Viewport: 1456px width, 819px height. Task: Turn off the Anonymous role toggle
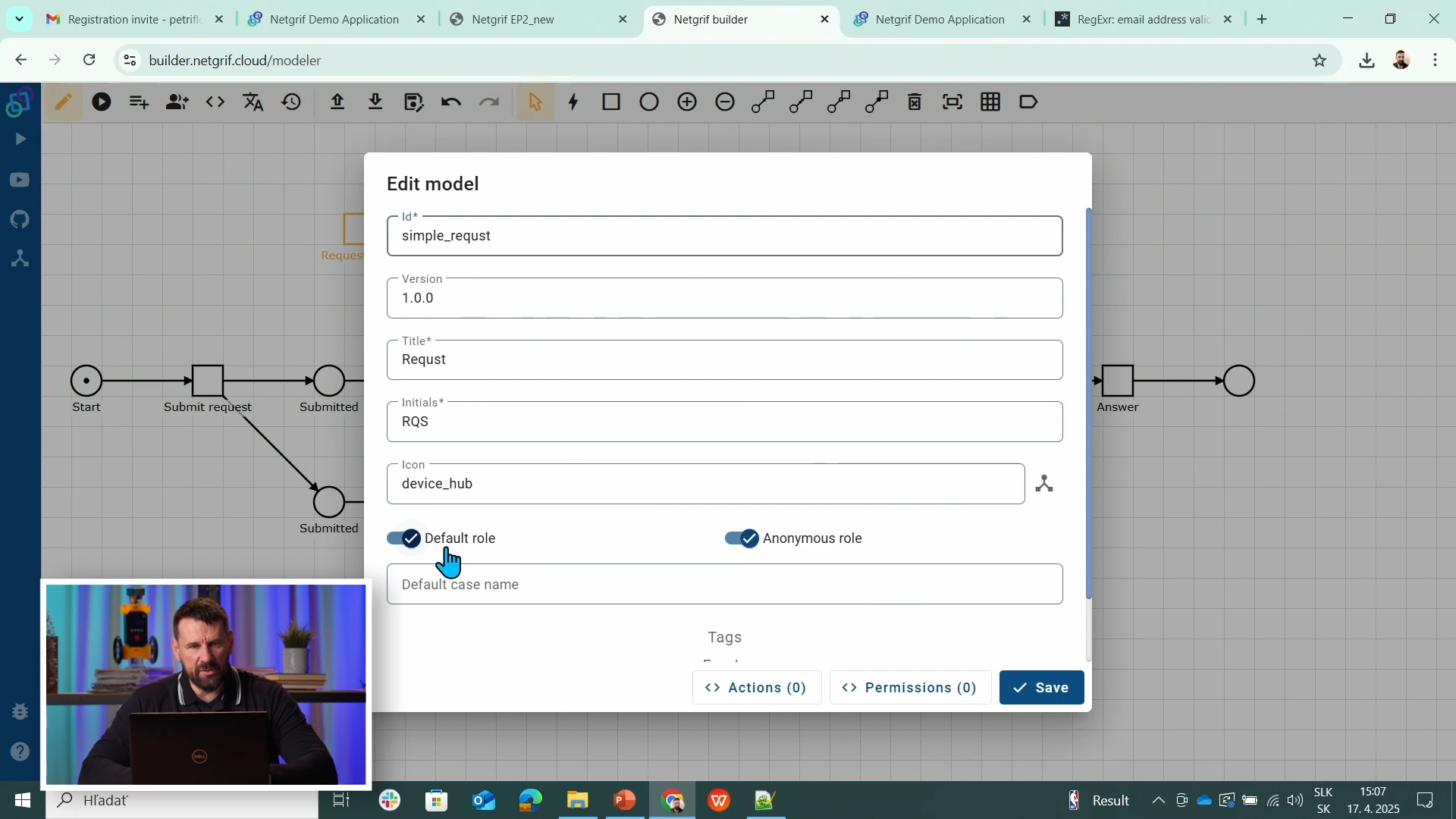[x=741, y=538]
